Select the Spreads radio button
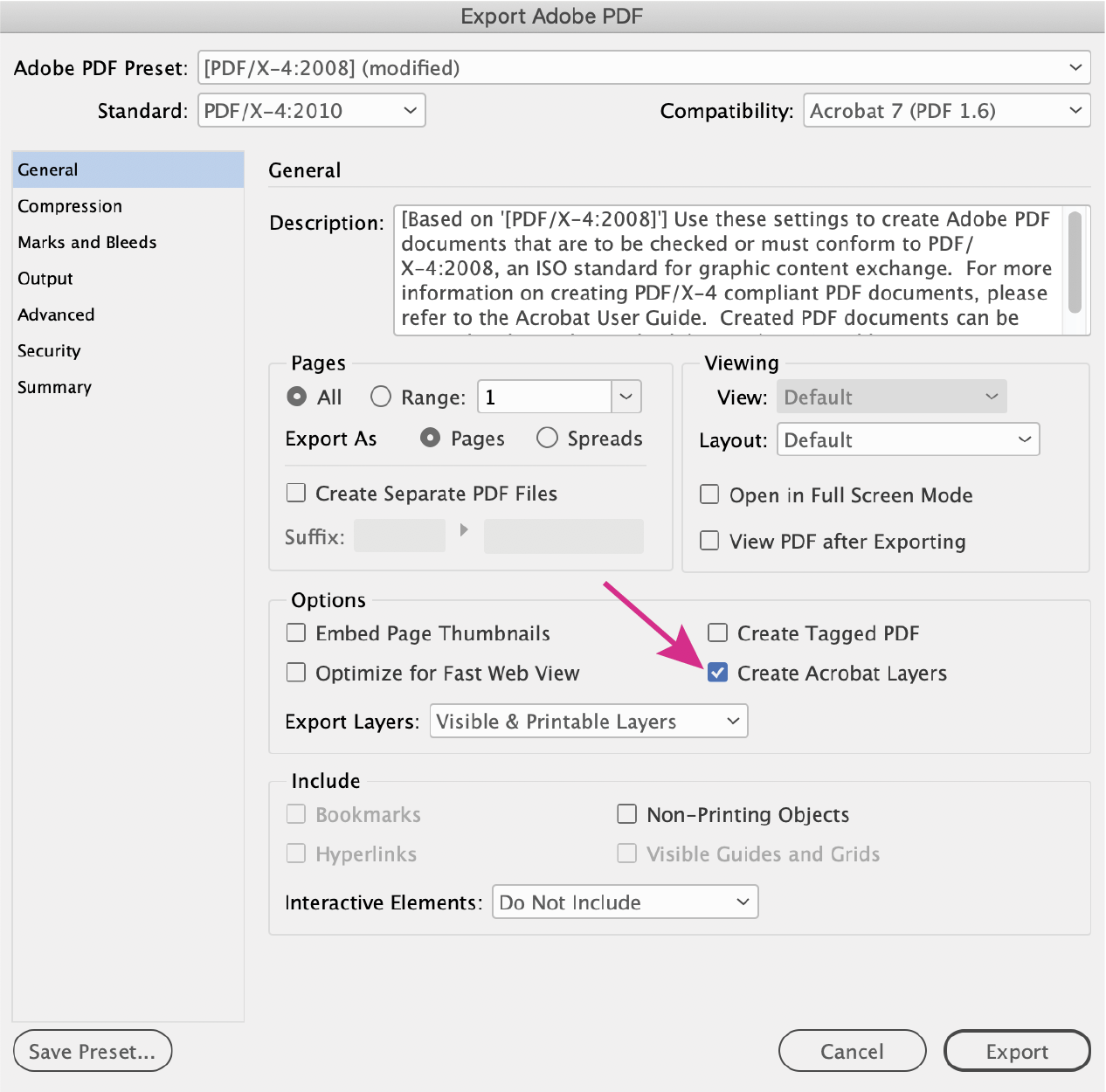 [547, 438]
